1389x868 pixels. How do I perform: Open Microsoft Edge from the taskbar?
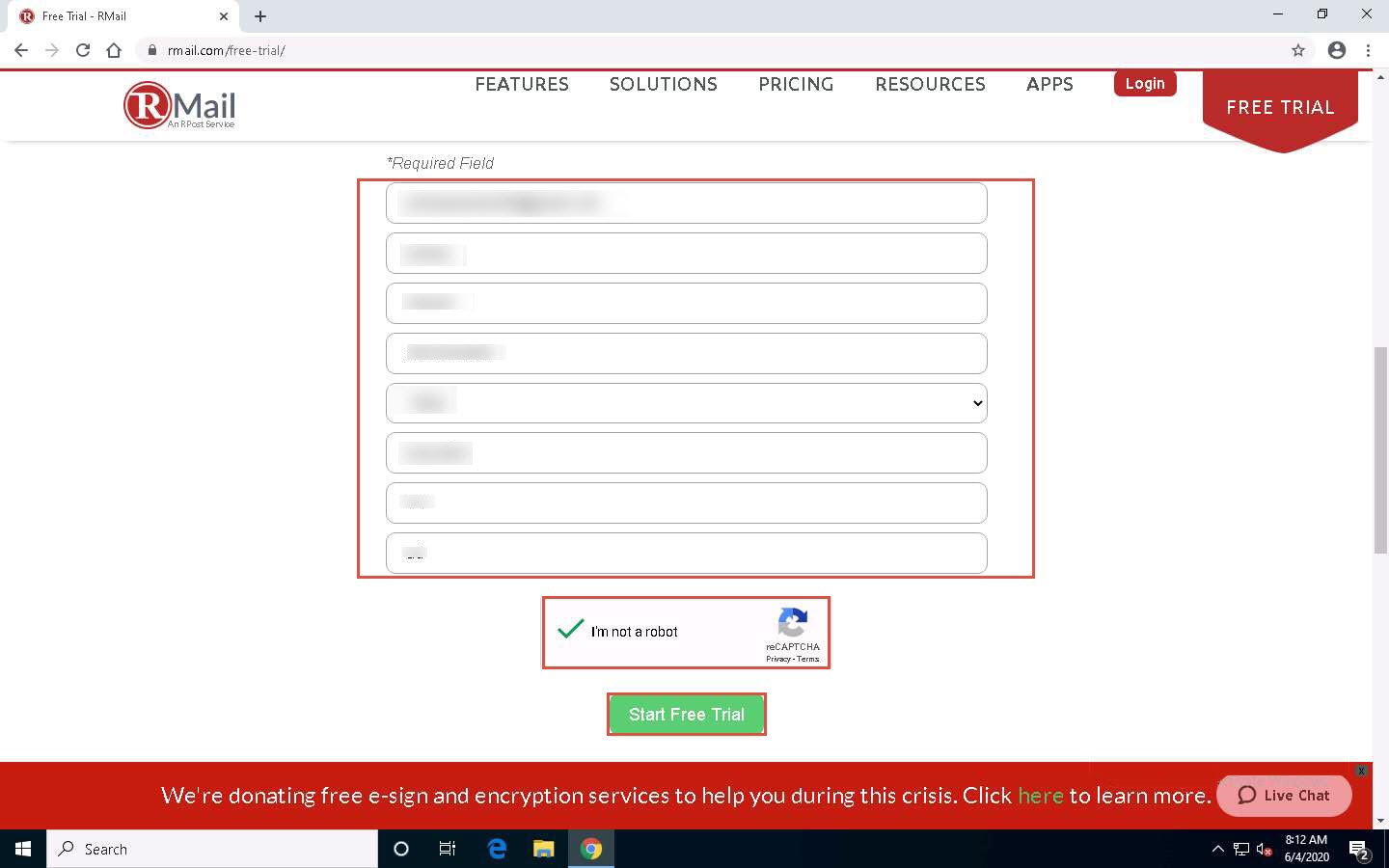coord(497,849)
